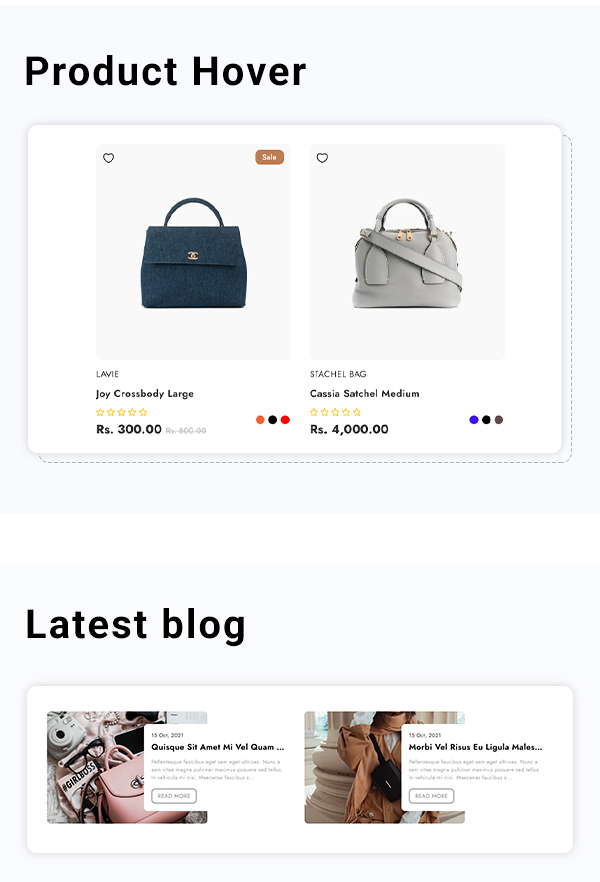Open the grey satchel product image
The width and height of the screenshot is (600, 882).
coord(407,252)
